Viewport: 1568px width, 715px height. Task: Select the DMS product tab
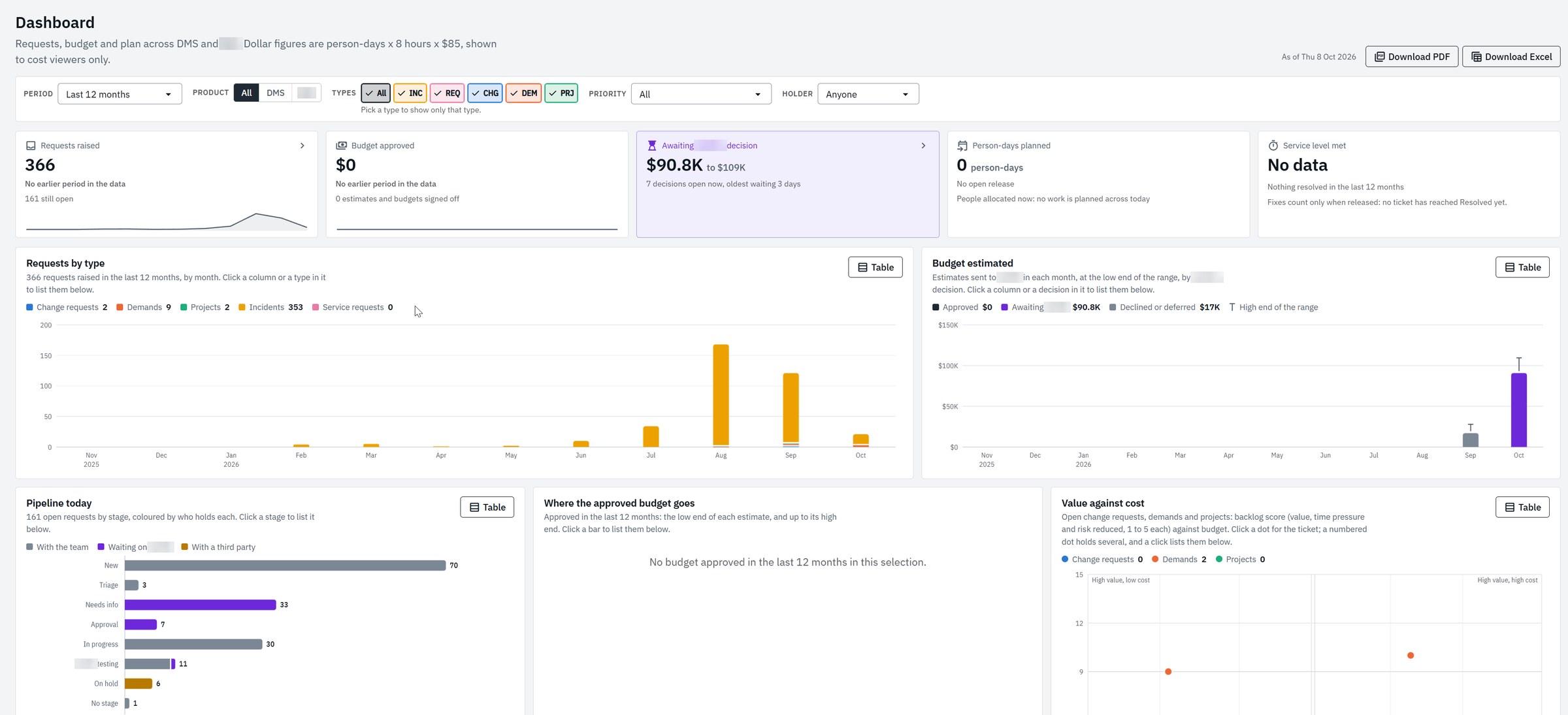coord(276,93)
